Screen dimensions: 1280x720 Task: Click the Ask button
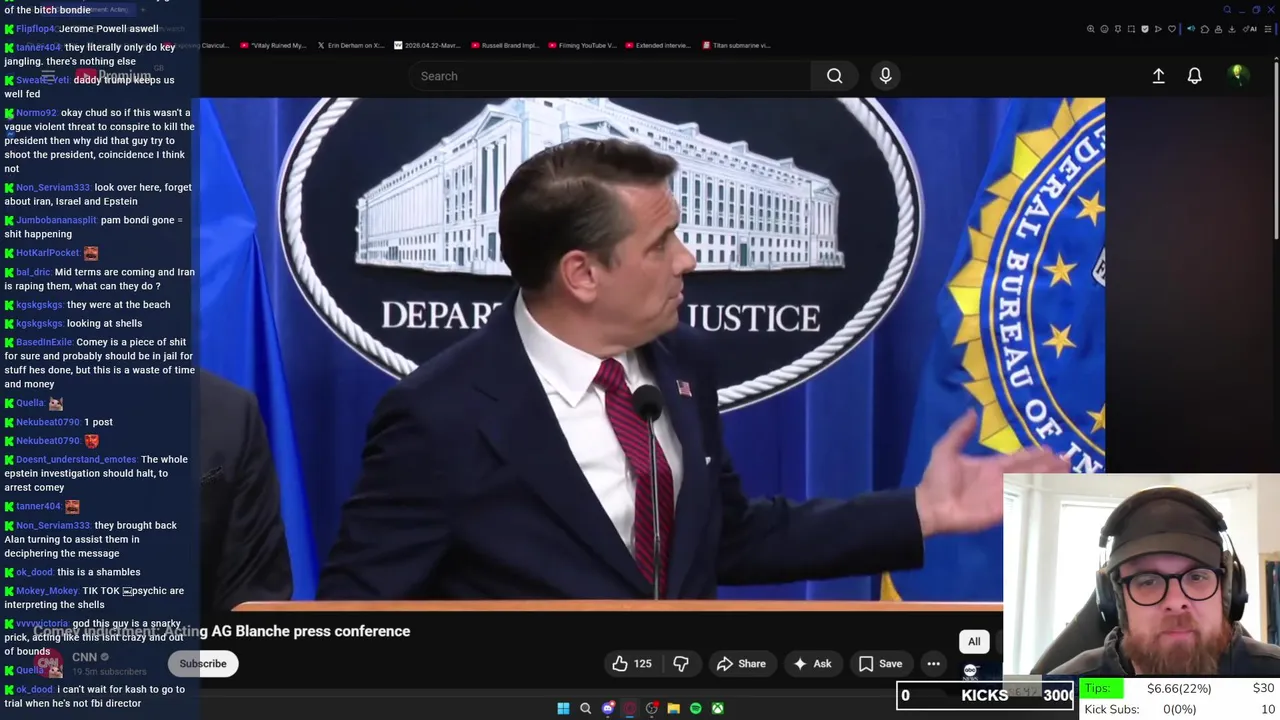812,663
